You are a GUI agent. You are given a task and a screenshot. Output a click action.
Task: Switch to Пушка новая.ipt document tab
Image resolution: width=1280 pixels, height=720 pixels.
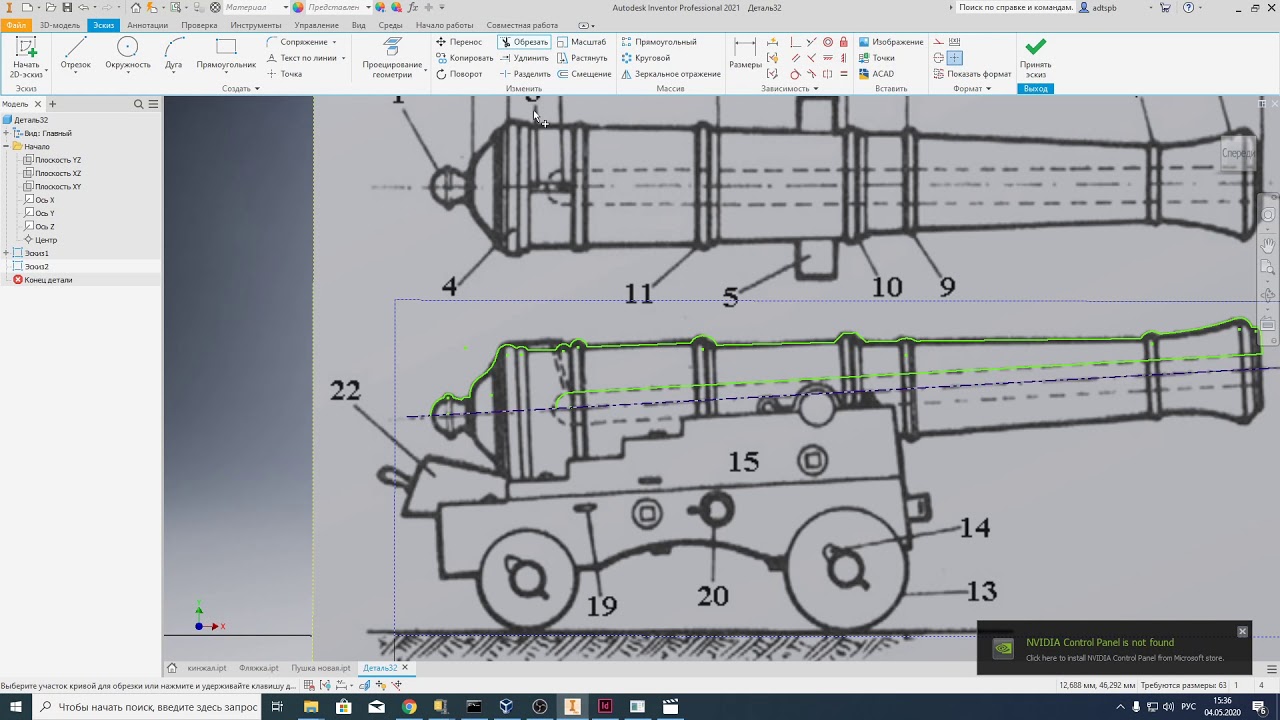(x=320, y=668)
